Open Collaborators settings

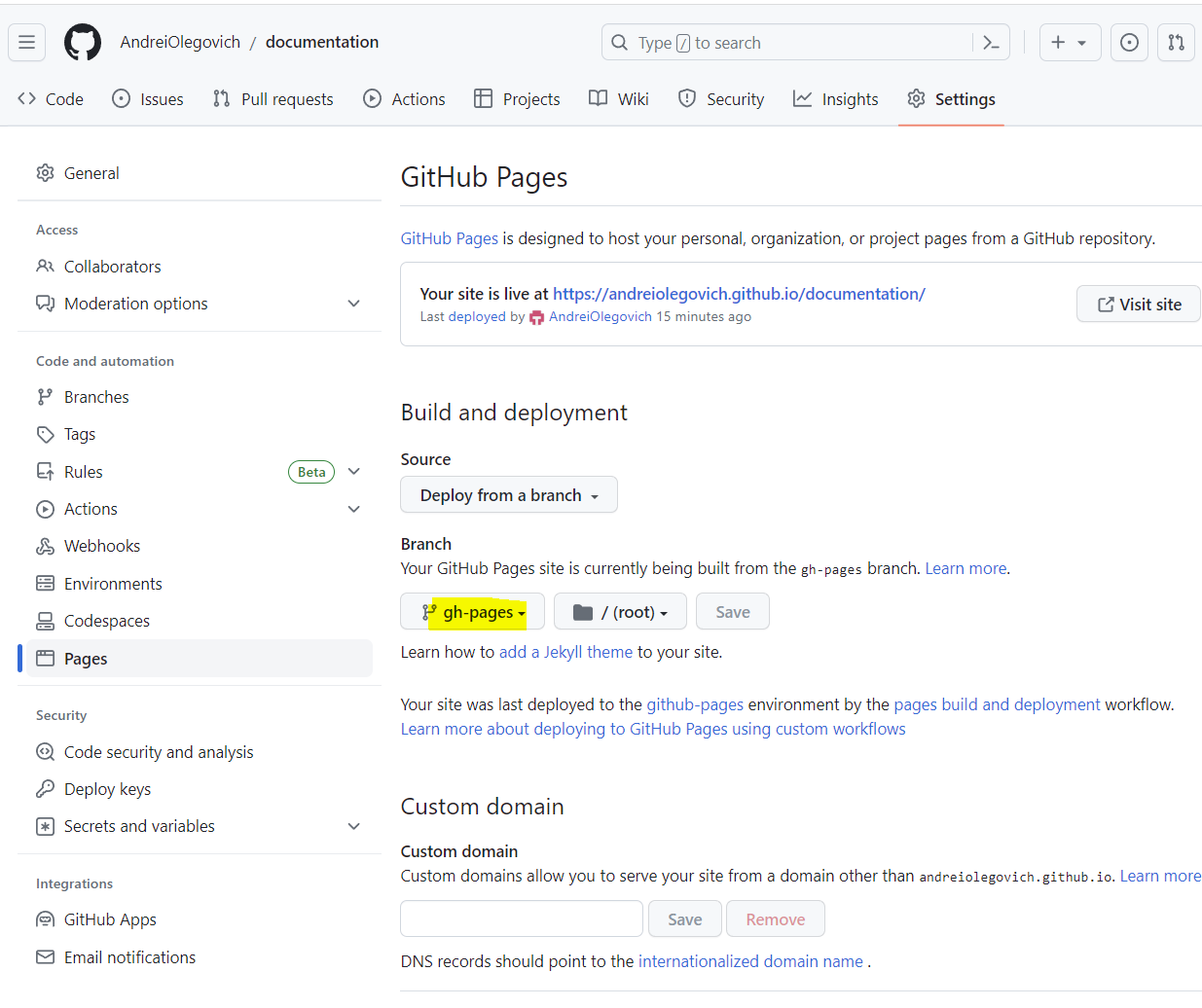[200, 267]
